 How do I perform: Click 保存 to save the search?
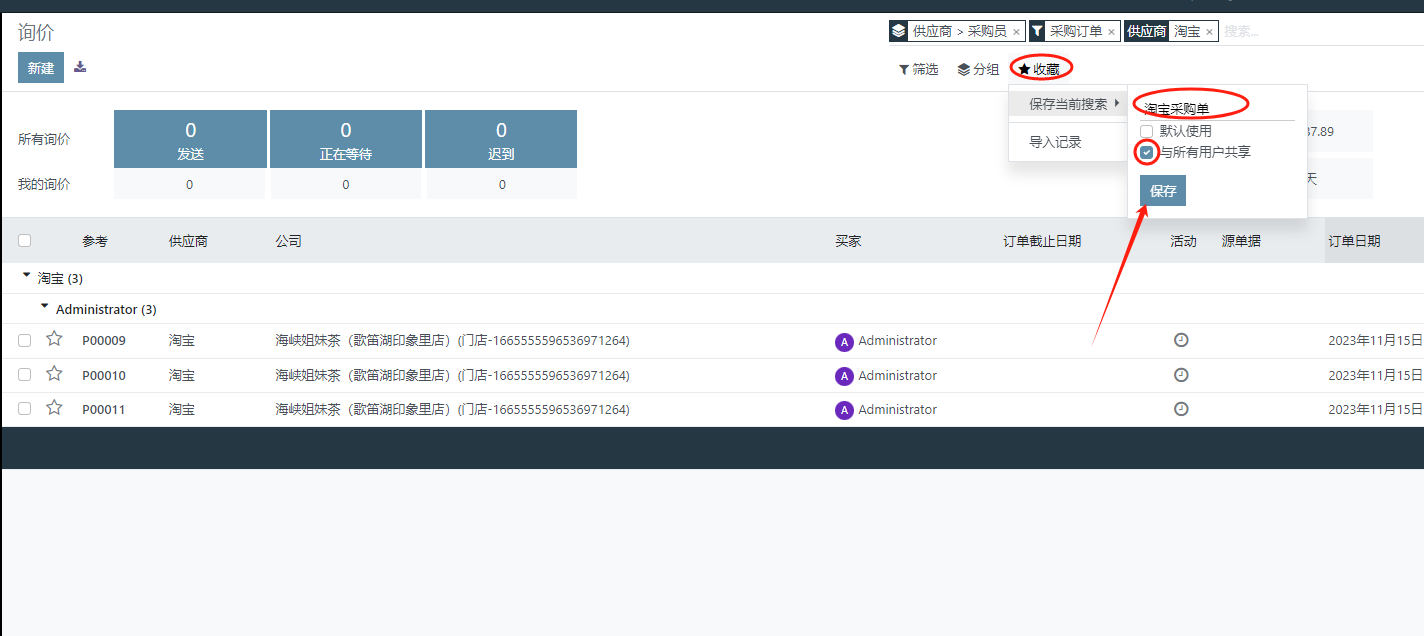pos(1163,191)
